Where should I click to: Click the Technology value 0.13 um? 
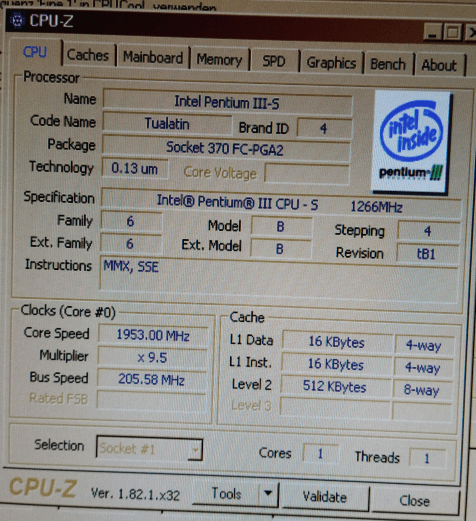coord(135,168)
